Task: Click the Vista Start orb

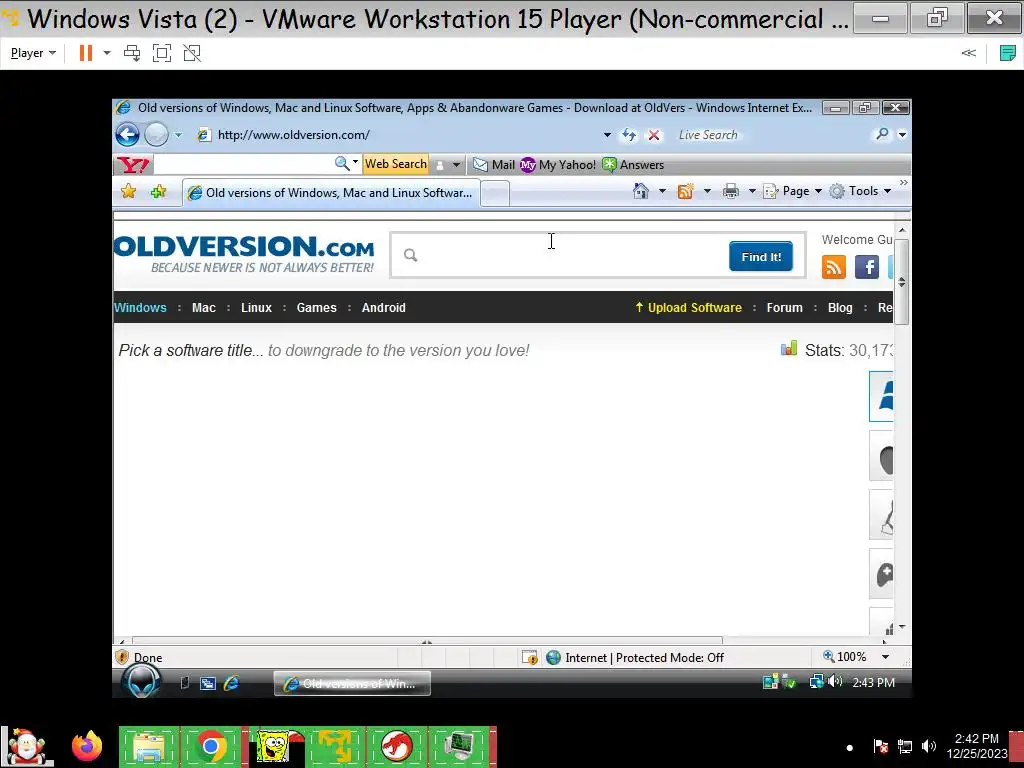Action: pyautogui.click(x=141, y=682)
